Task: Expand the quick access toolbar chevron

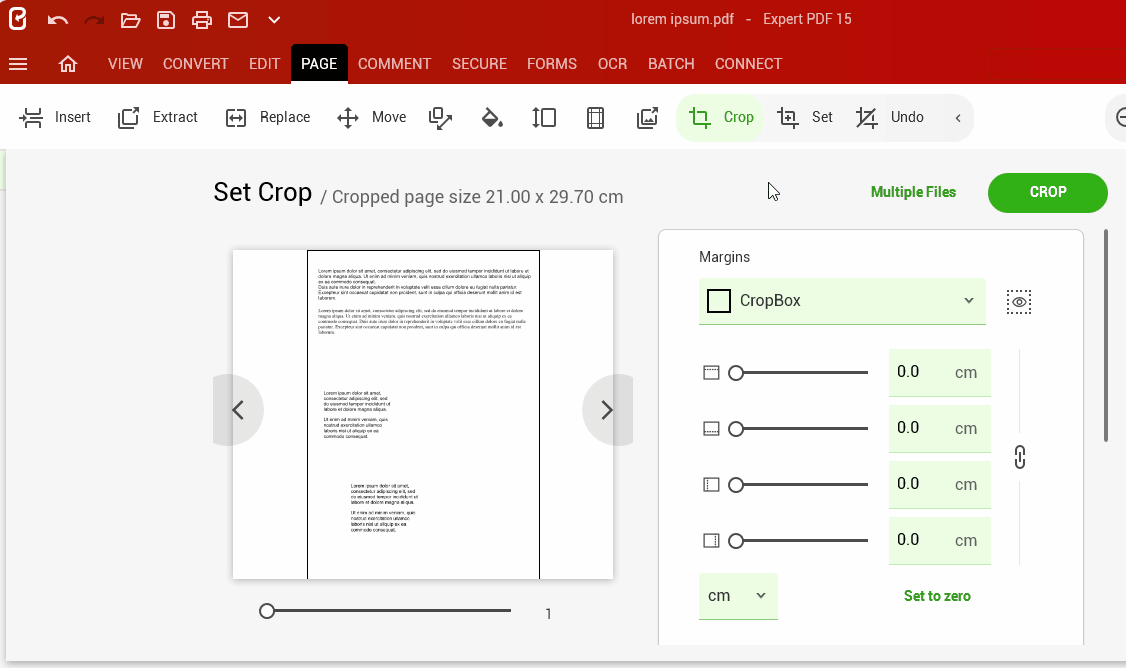Action: (274, 20)
